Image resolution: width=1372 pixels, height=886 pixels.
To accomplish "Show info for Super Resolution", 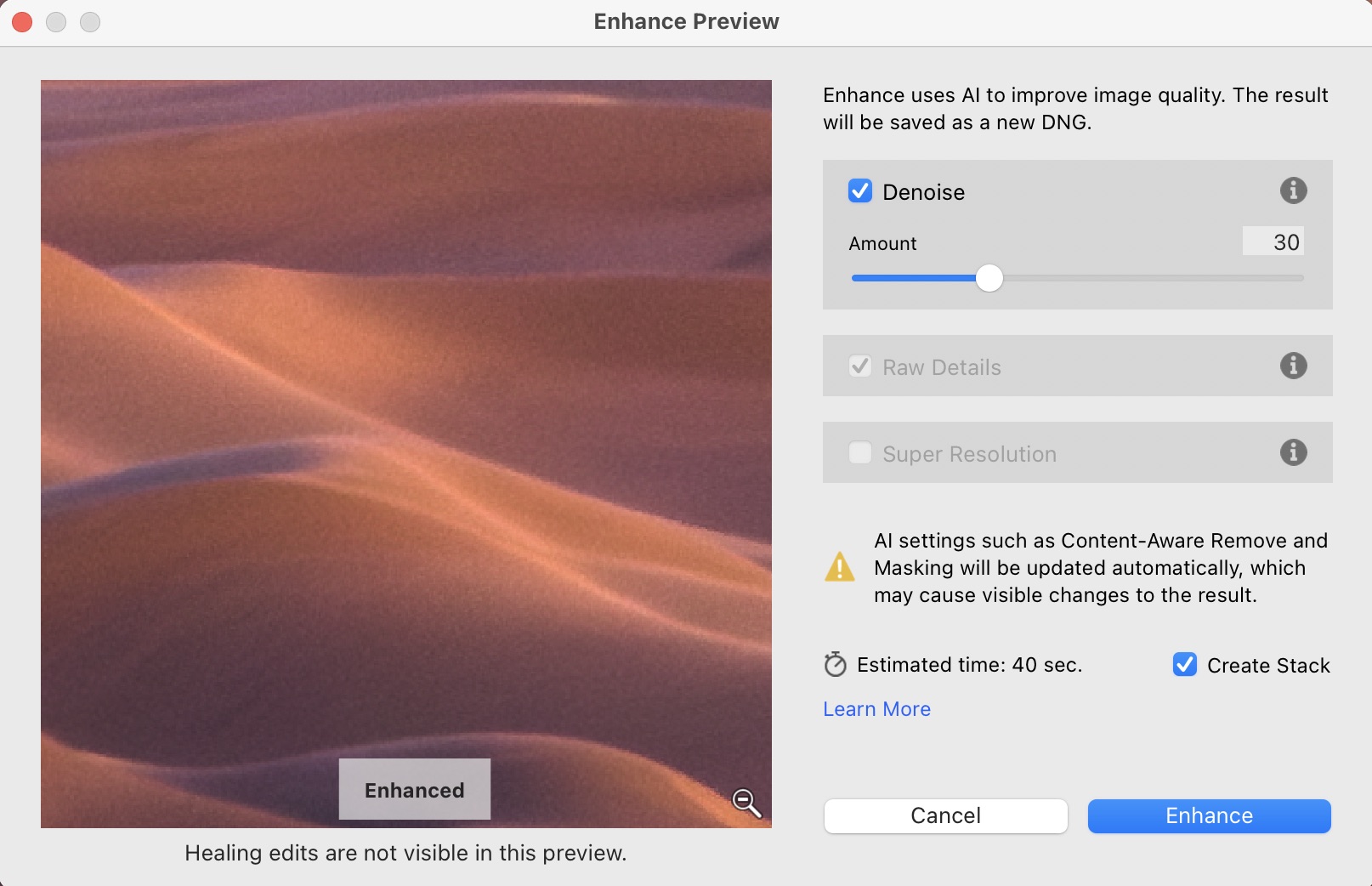I will point(1293,452).
